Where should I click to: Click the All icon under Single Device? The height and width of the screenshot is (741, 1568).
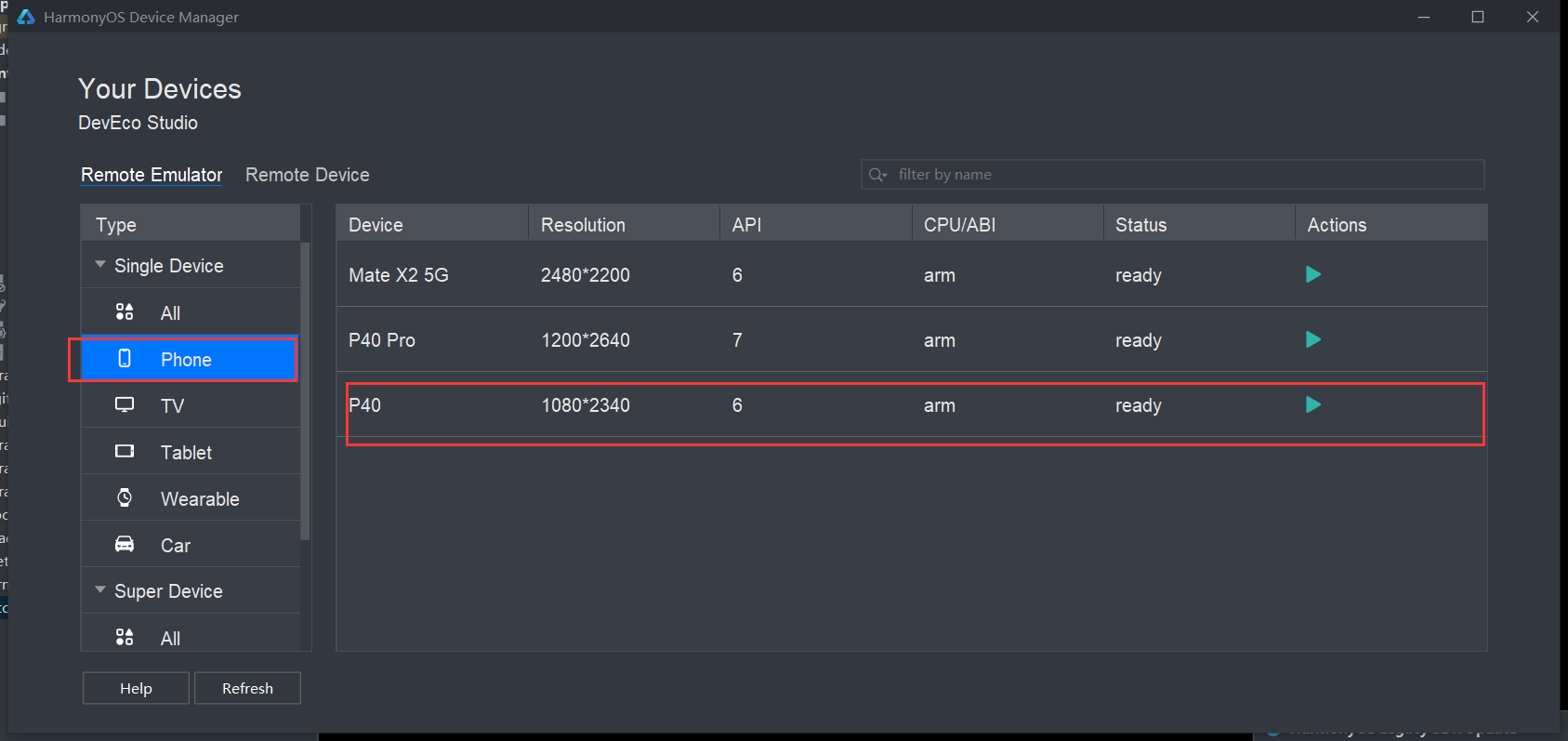125,311
